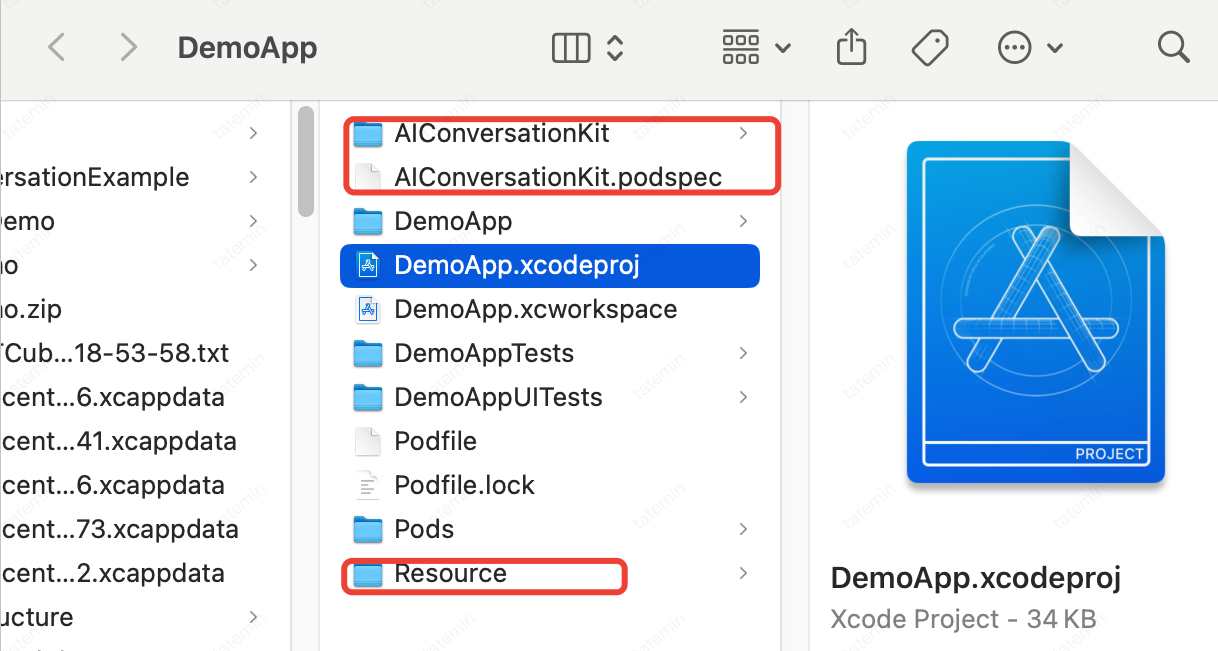The width and height of the screenshot is (1218, 651).
Task: Click the Pods folder icon
Action: click(x=368, y=529)
